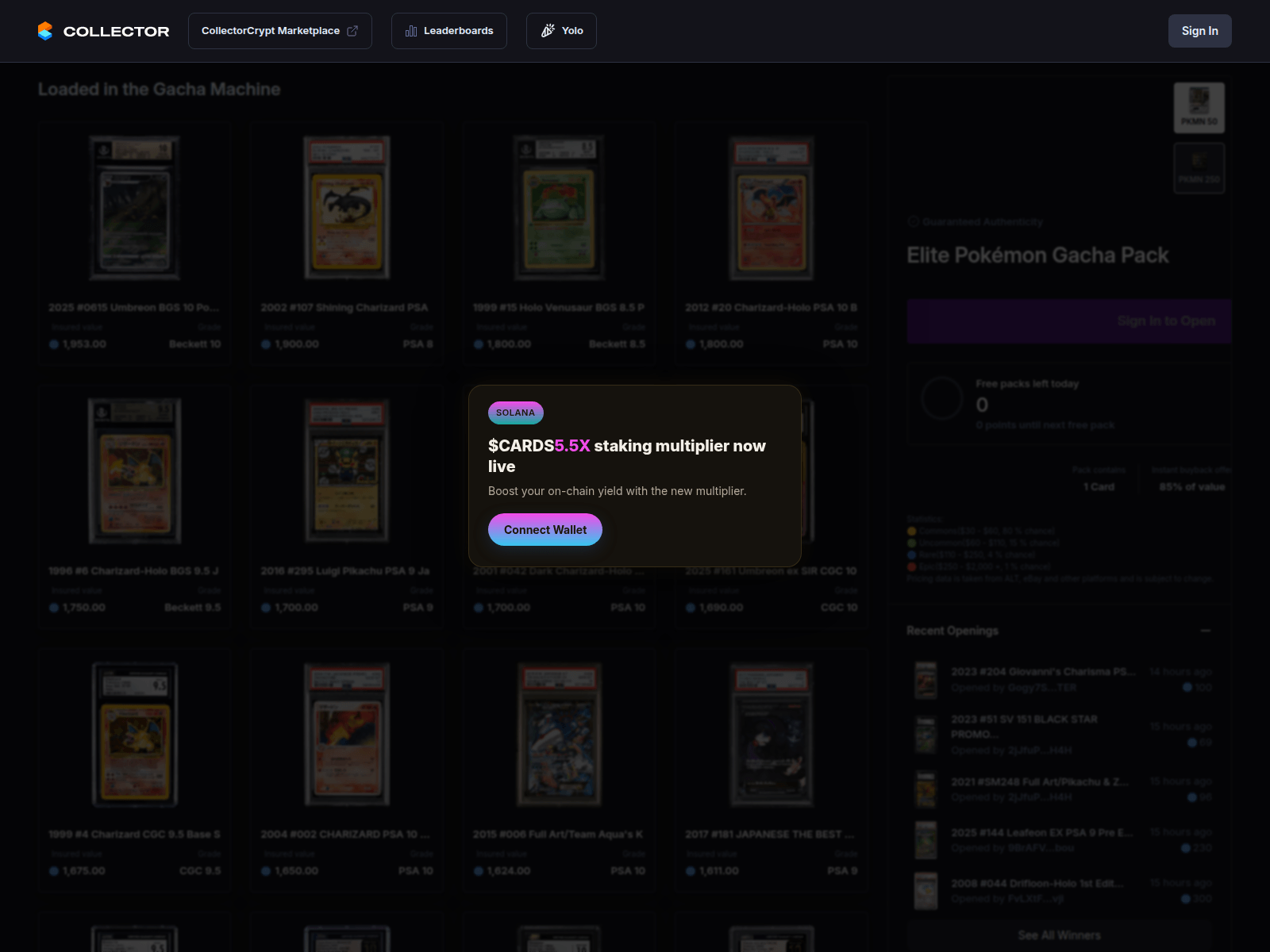Click the party popper icon on Yolo
Screen dimensions: 1270x952
click(x=548, y=31)
